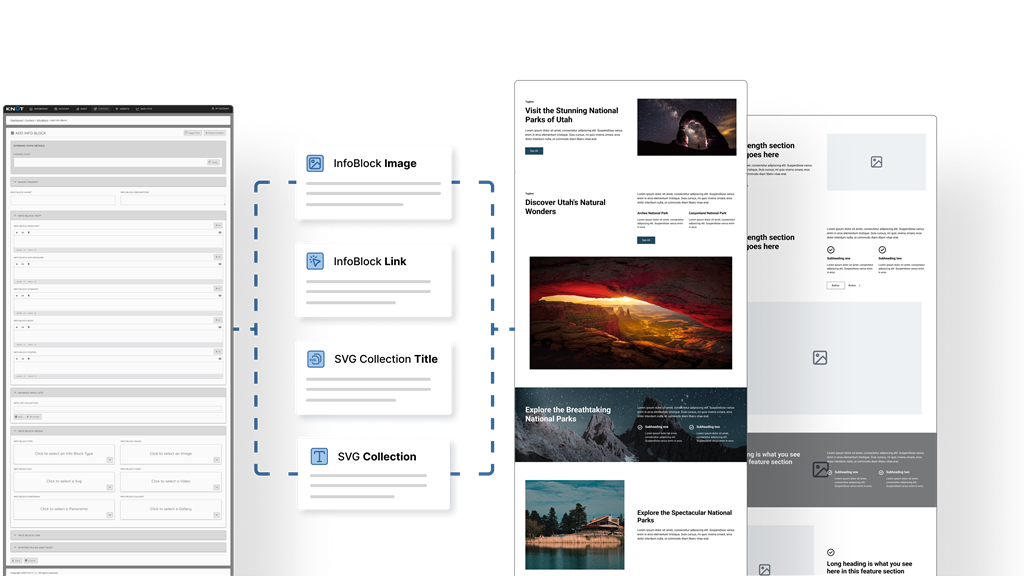Click image placeholder icon in top wireframe box
This screenshot has height=576, width=1024.
876,162
